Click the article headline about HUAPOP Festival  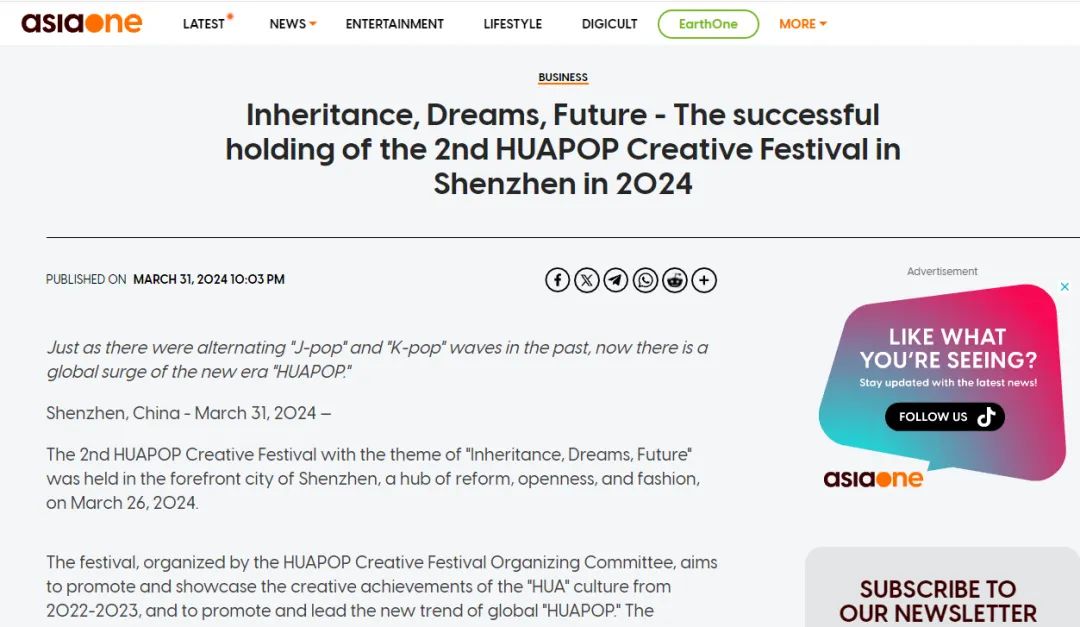[563, 150]
